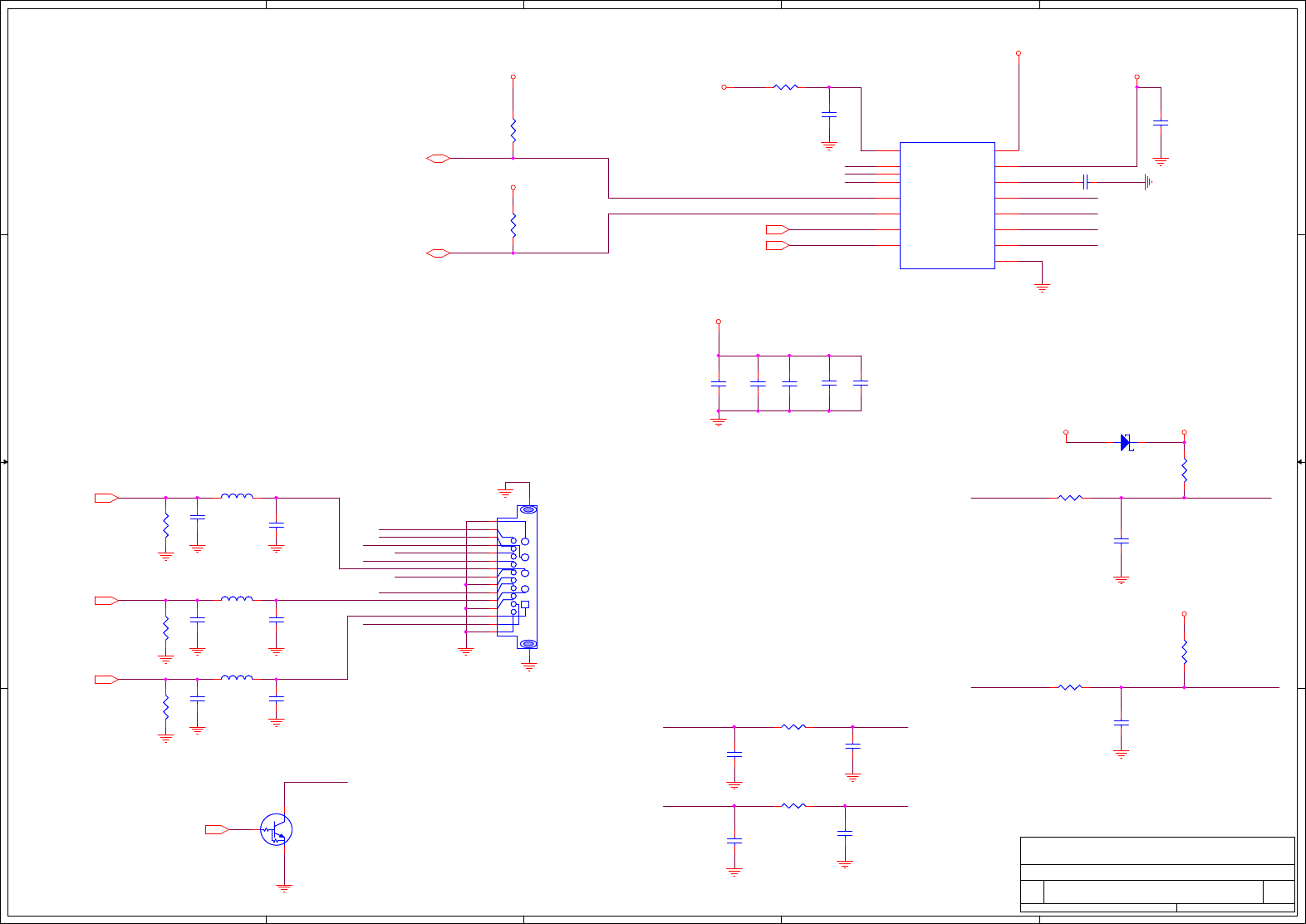Select the power terminal at the diode anode

click(1066, 432)
